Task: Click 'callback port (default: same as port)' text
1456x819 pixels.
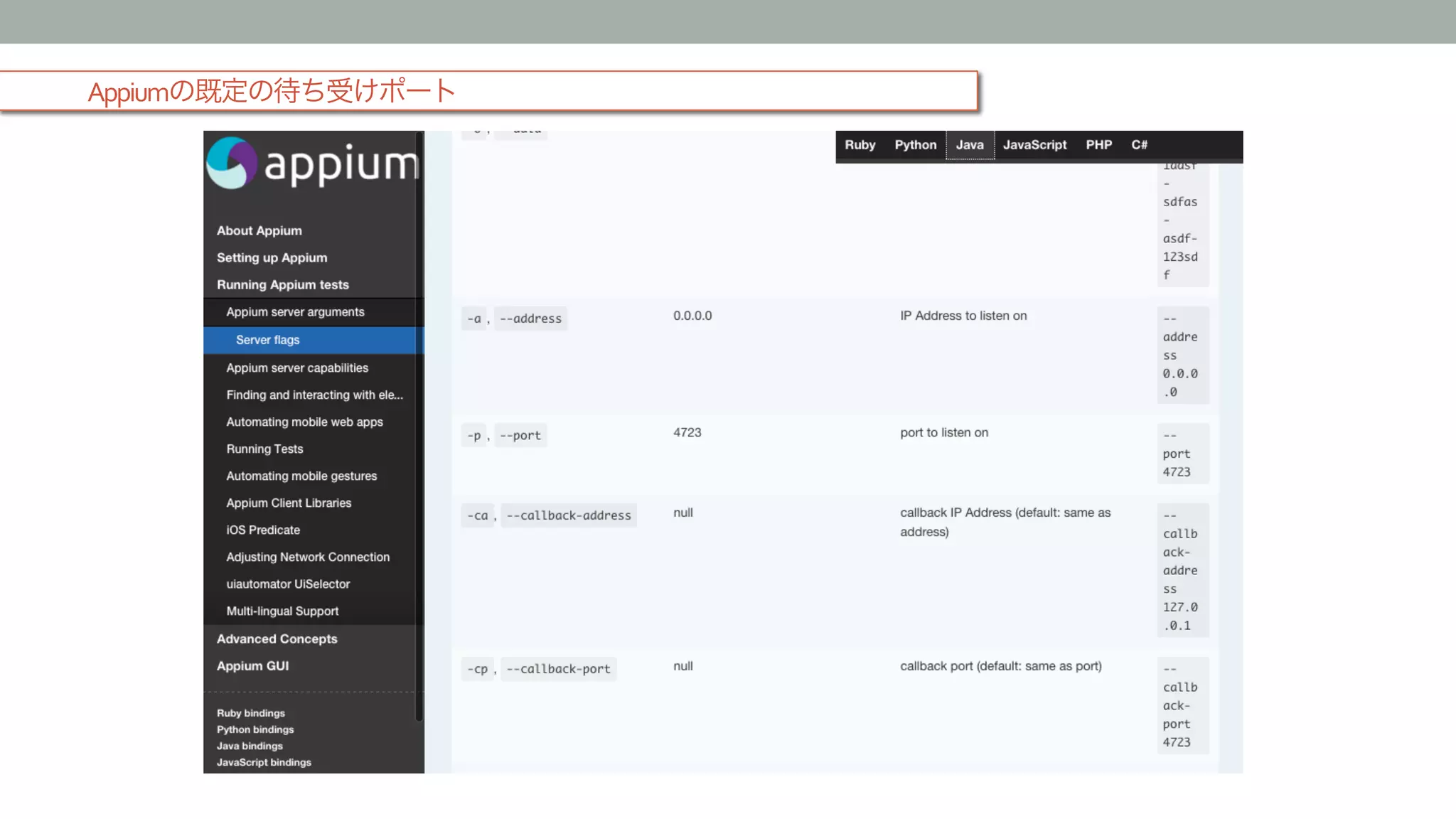Action: [1001, 666]
